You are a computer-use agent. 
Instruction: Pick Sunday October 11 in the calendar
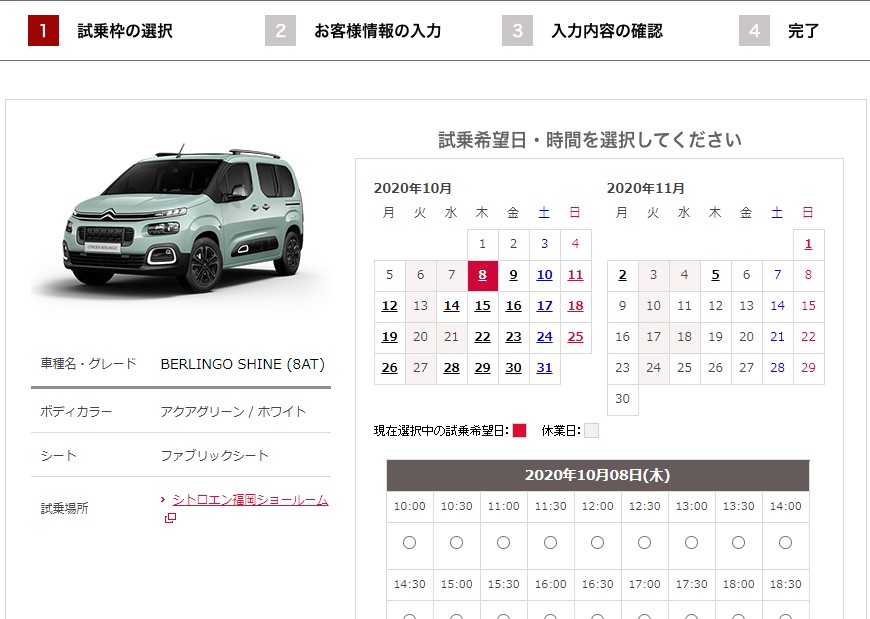(575, 275)
